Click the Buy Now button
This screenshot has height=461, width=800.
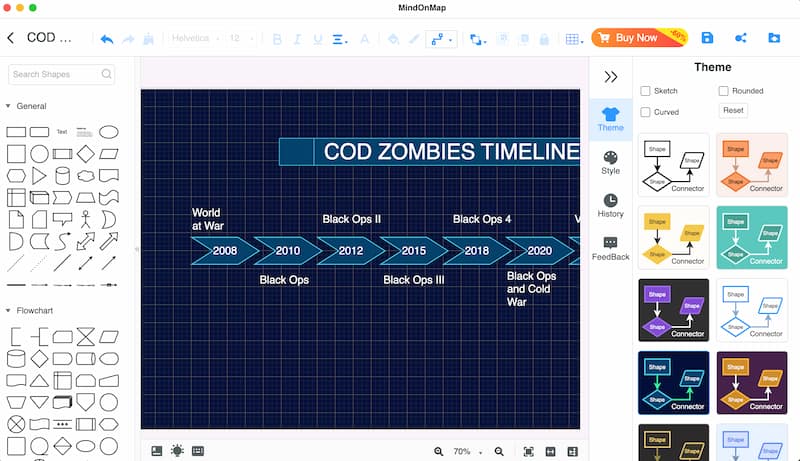pyautogui.click(x=639, y=37)
